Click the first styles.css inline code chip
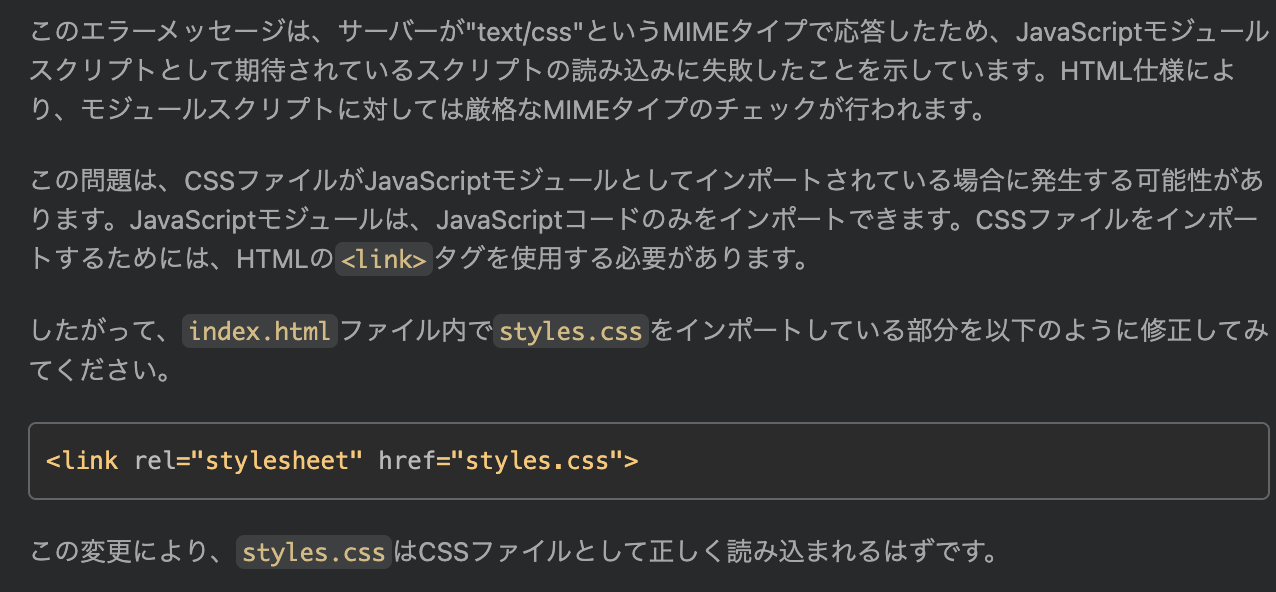Image resolution: width=1276 pixels, height=592 pixels. (x=570, y=330)
